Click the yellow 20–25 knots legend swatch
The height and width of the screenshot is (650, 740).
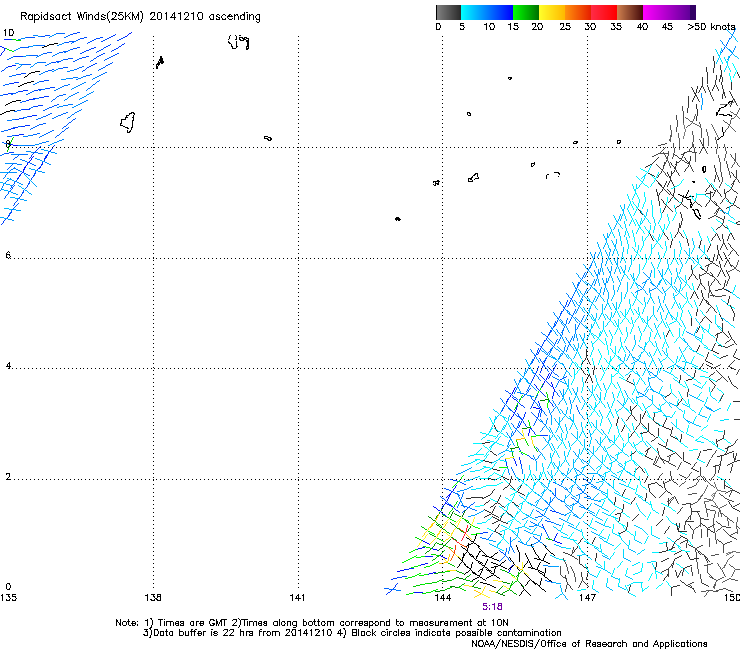(552, 12)
